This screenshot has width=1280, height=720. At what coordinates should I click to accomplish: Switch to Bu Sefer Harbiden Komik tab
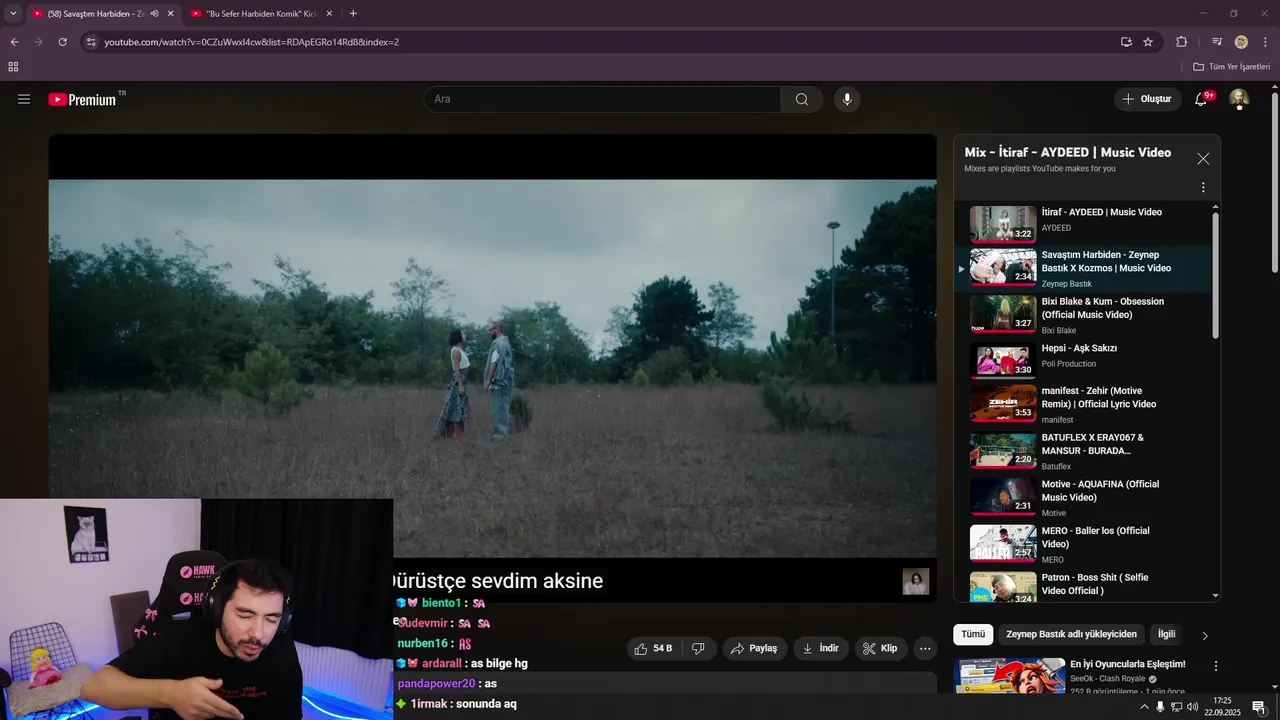(261, 14)
